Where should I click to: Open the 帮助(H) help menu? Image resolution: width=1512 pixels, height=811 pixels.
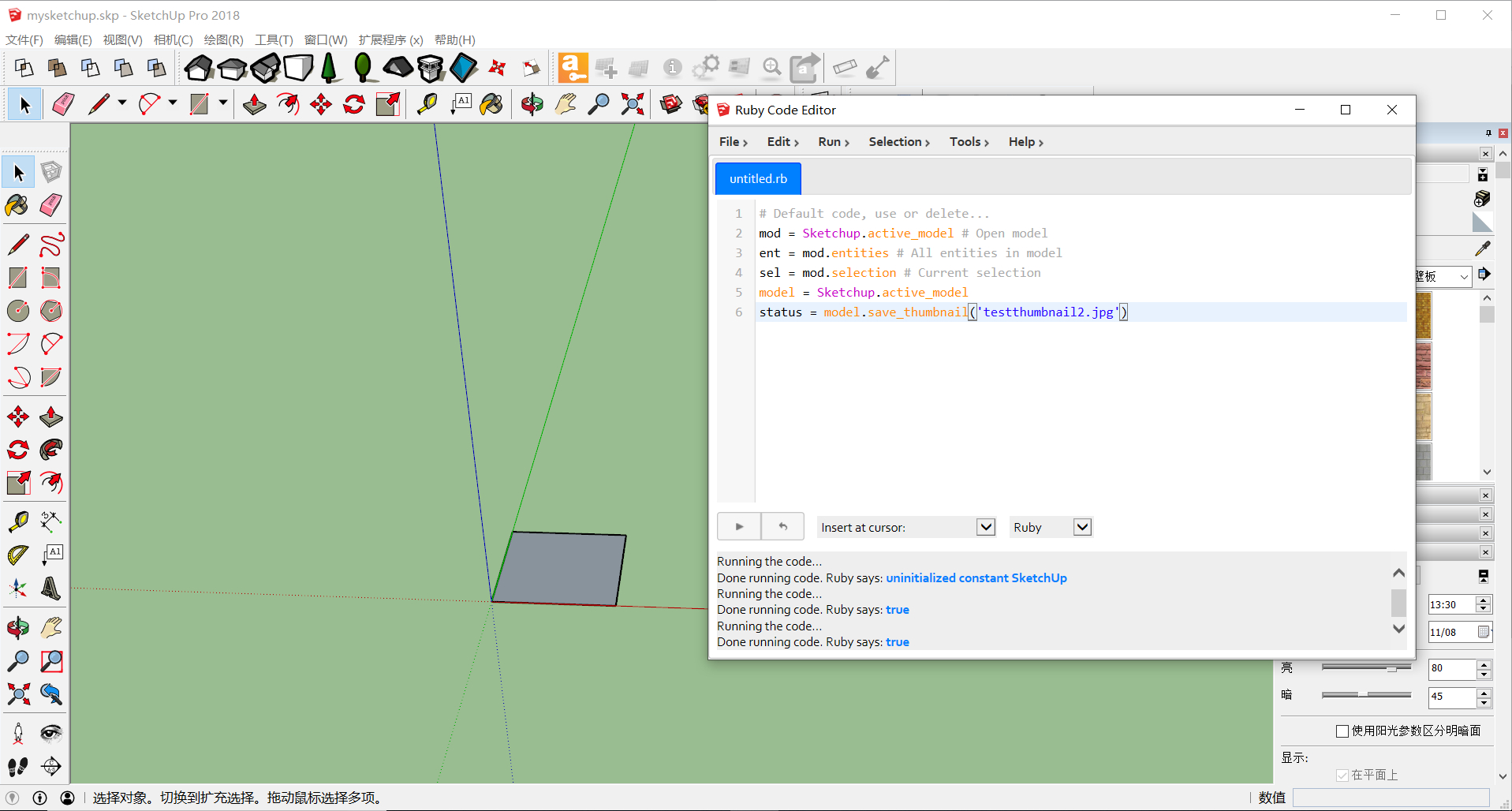coord(454,39)
